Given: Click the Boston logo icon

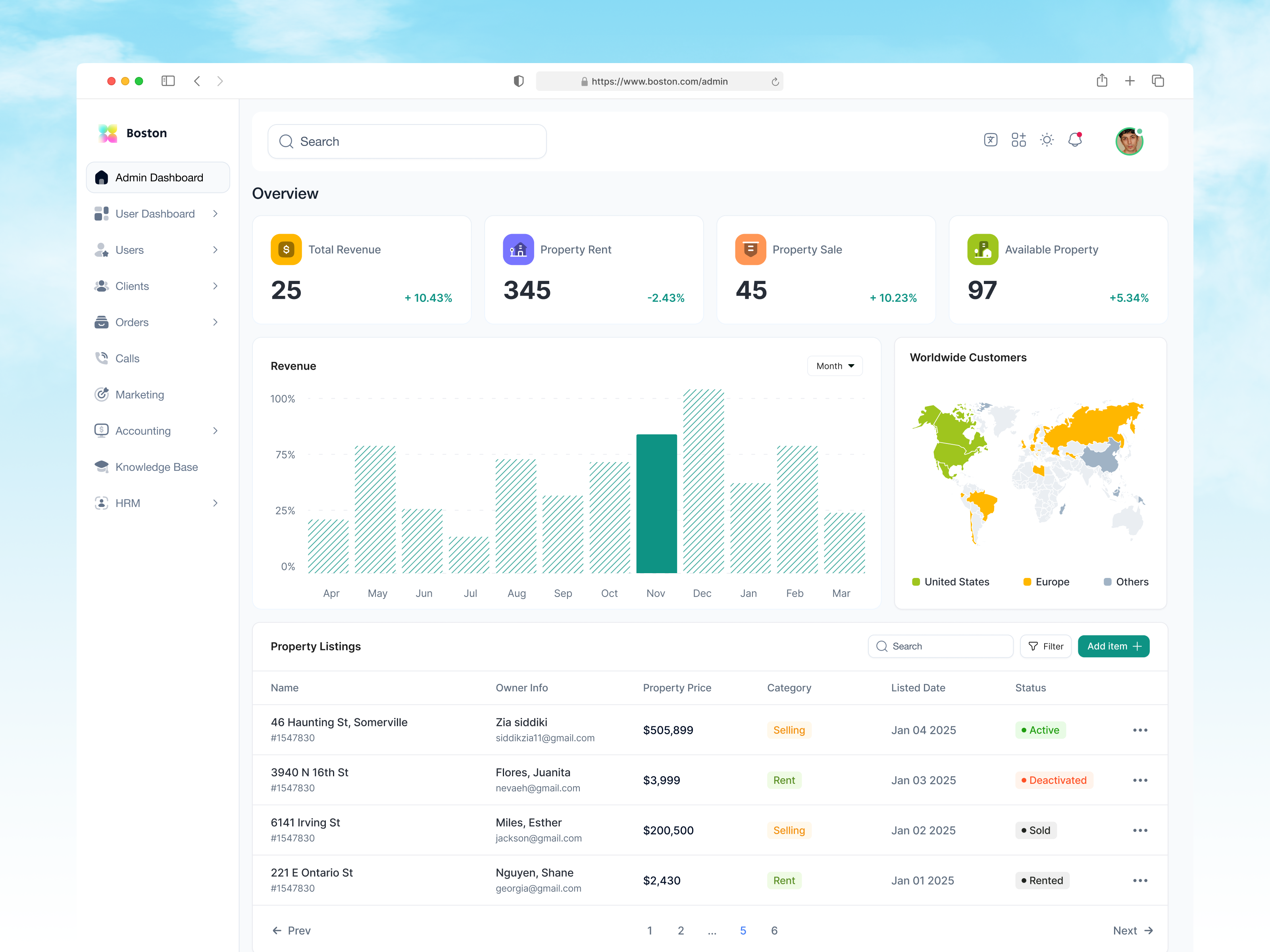Looking at the screenshot, I should click(107, 132).
